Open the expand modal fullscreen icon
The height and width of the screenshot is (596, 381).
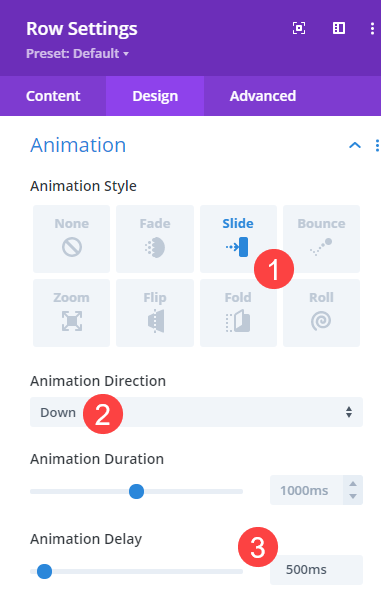(x=299, y=28)
